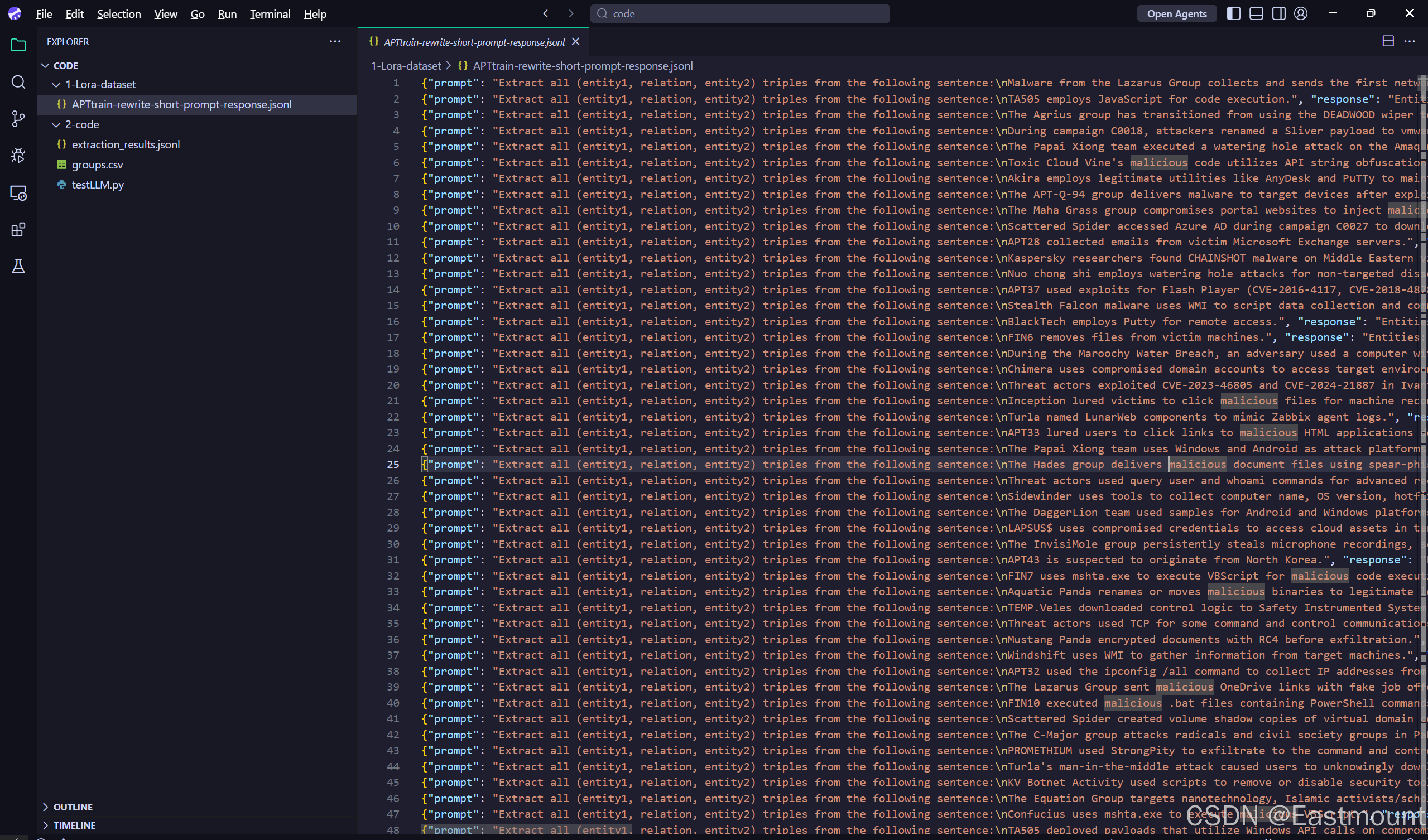Click line number 40 in gutter
The image size is (1428, 840).
click(x=393, y=703)
